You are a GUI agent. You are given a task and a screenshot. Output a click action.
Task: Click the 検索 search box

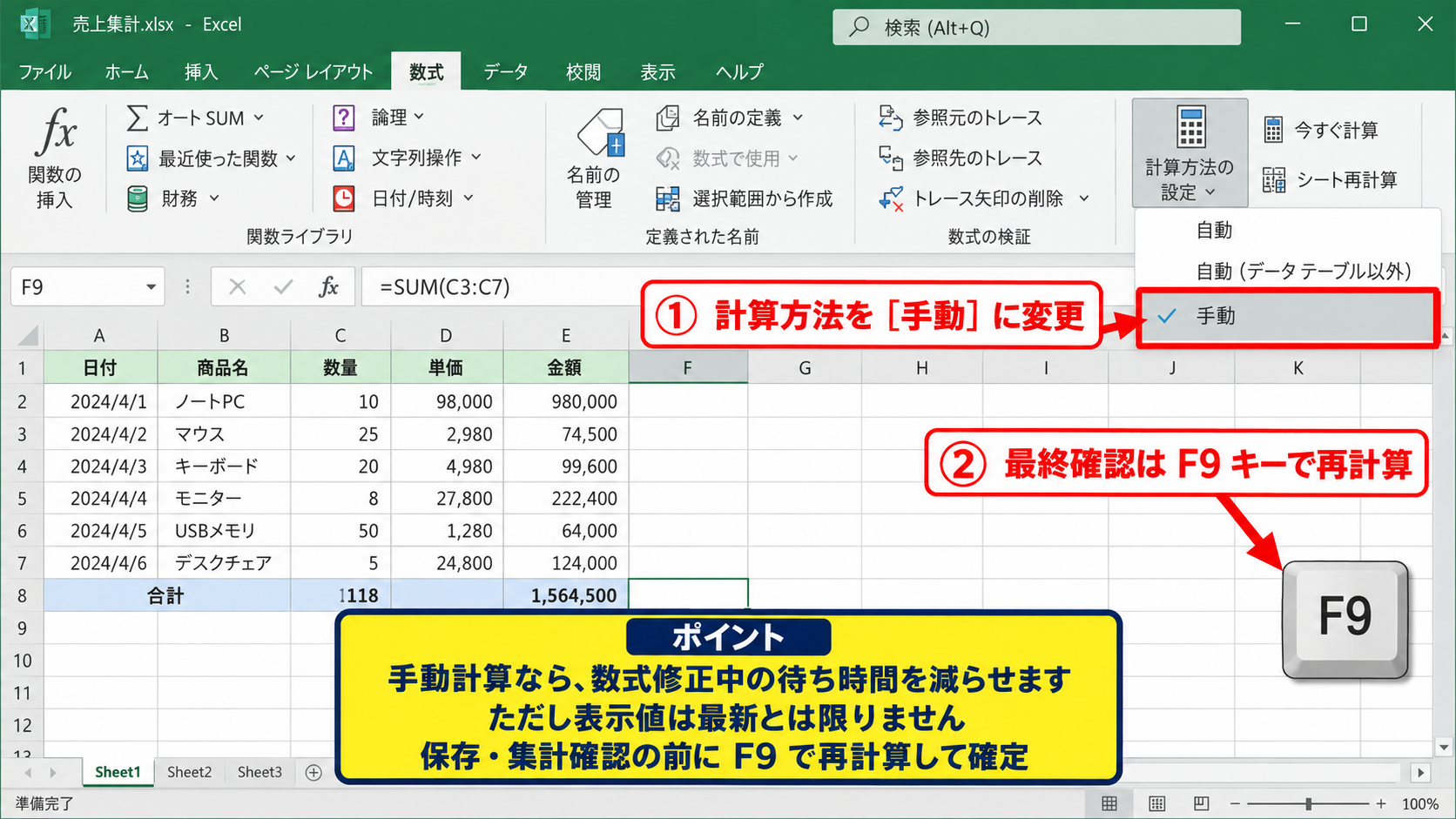[1036, 27]
